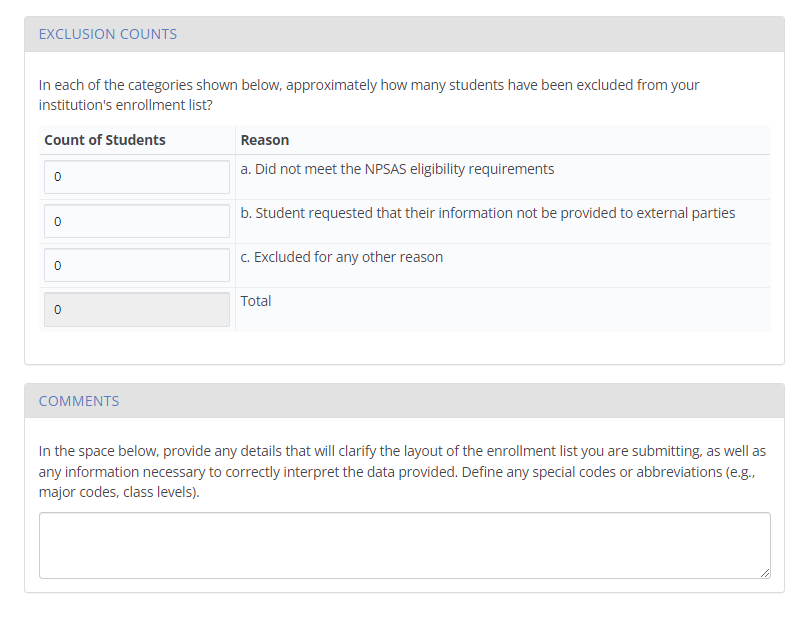Click the 'Excluded for any other reason' label
Screen dimensions: 811x629
pos(341,257)
